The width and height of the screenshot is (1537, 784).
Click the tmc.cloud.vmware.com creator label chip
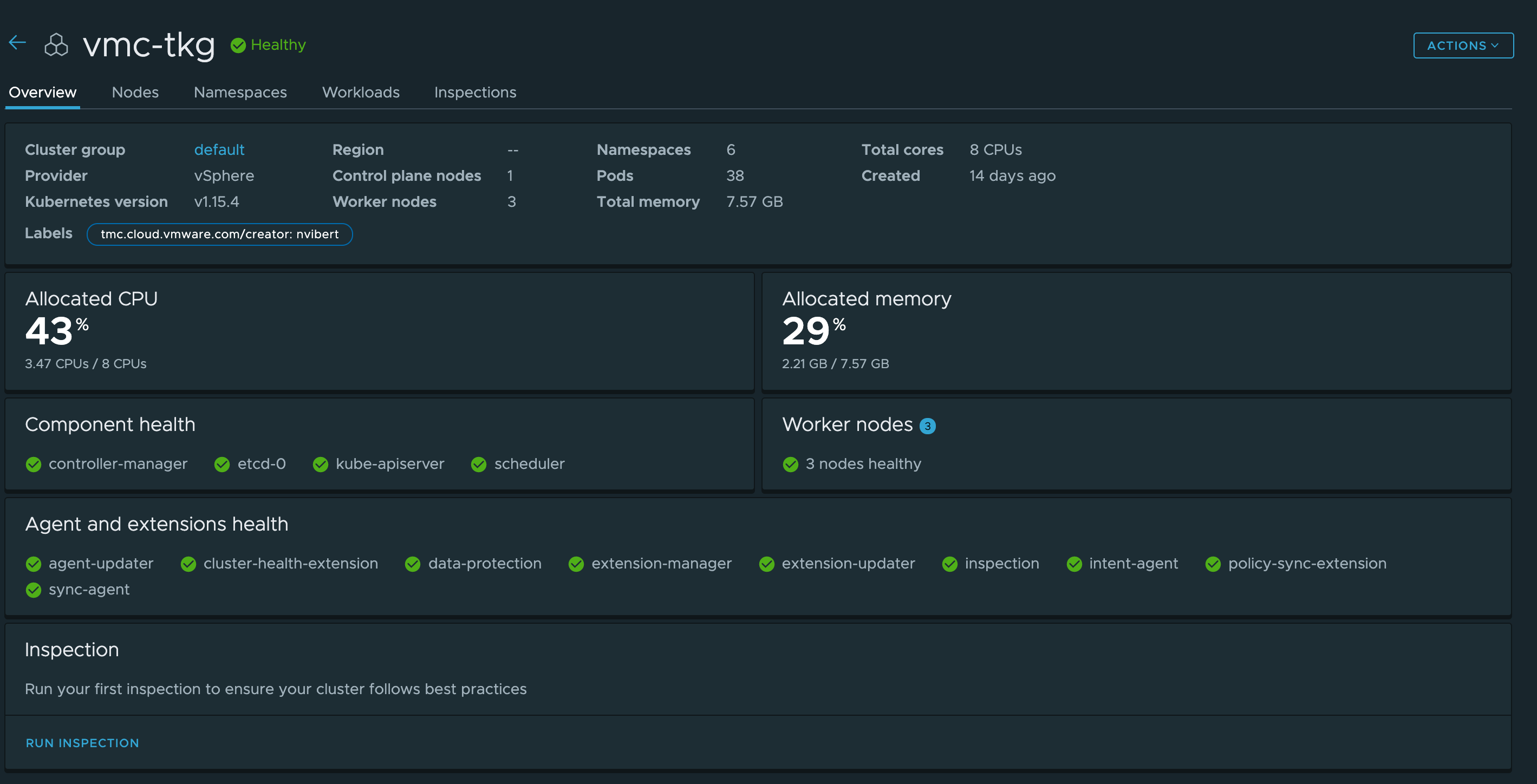pos(219,234)
